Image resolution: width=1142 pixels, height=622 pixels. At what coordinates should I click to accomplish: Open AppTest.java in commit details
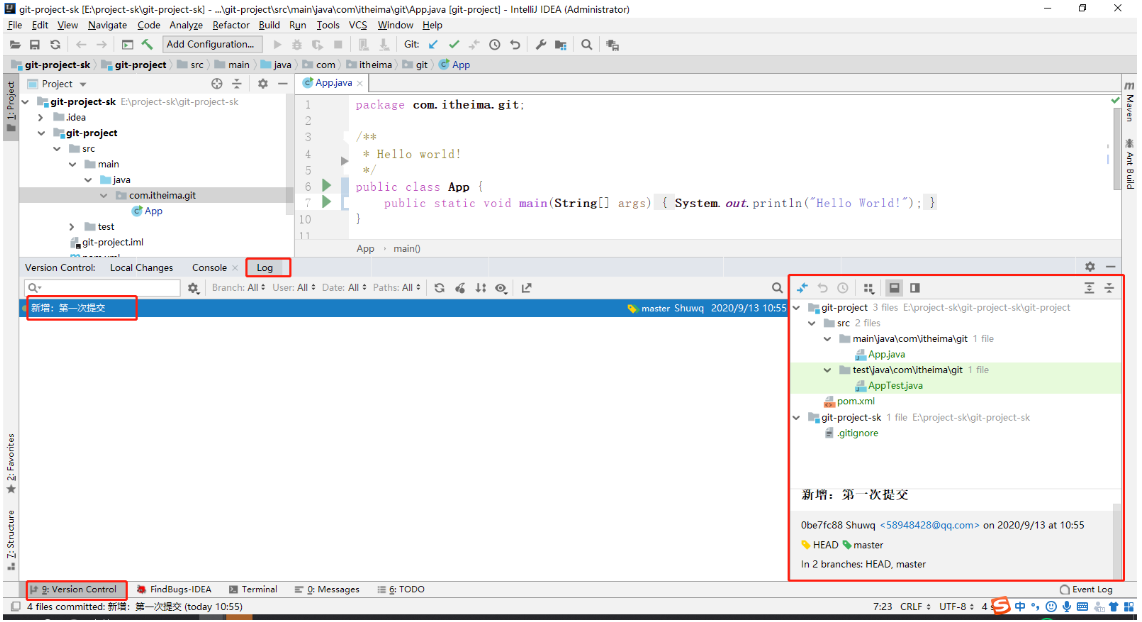[895, 385]
